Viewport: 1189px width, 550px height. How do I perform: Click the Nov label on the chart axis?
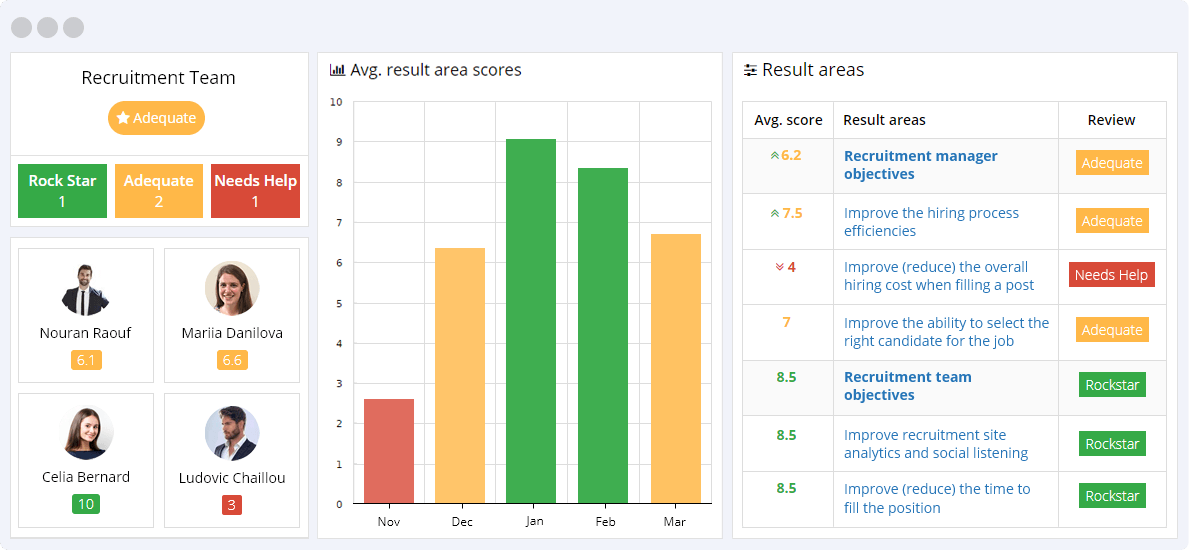point(389,522)
